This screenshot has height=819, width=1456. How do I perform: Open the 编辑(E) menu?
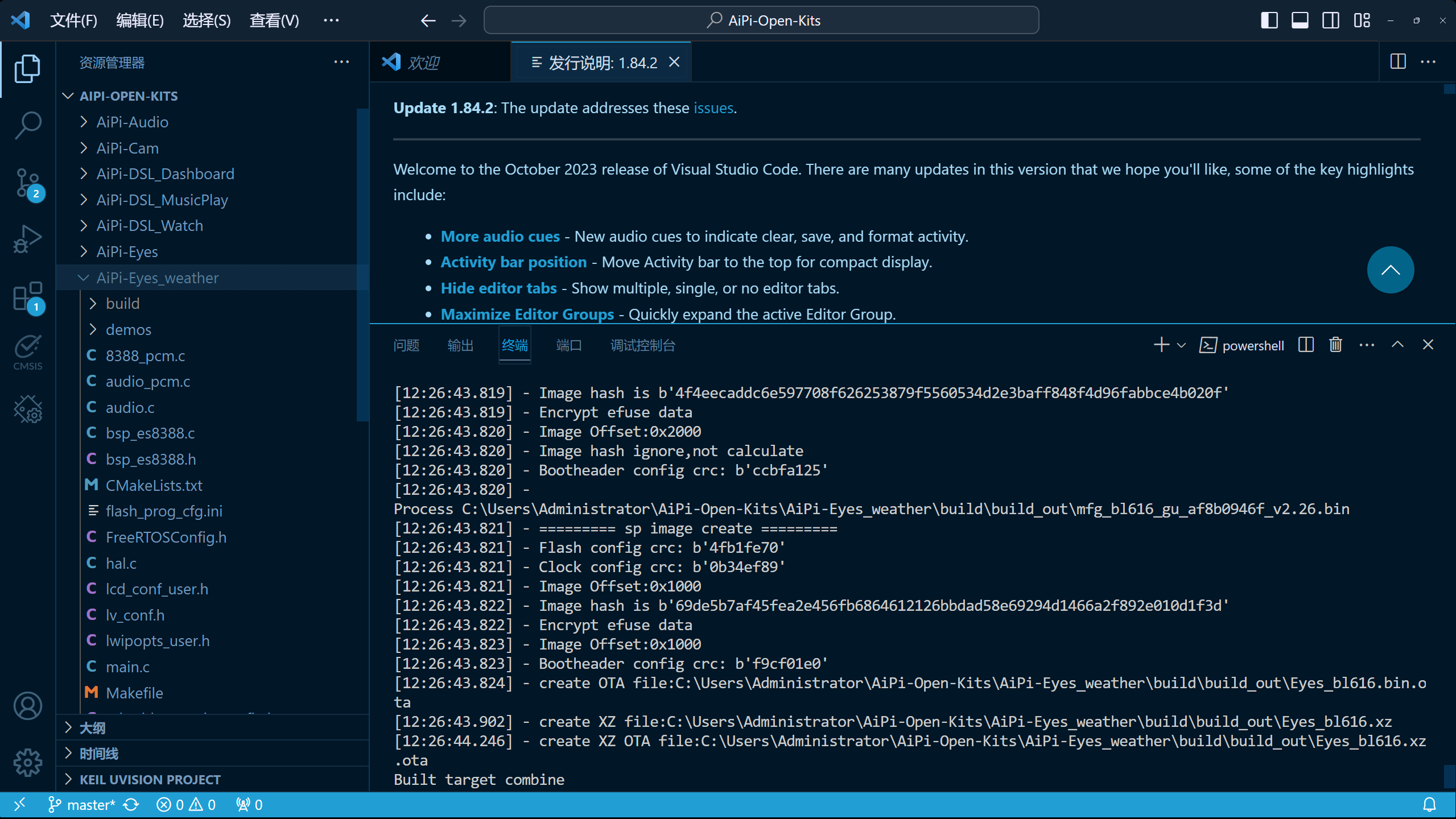click(x=140, y=21)
